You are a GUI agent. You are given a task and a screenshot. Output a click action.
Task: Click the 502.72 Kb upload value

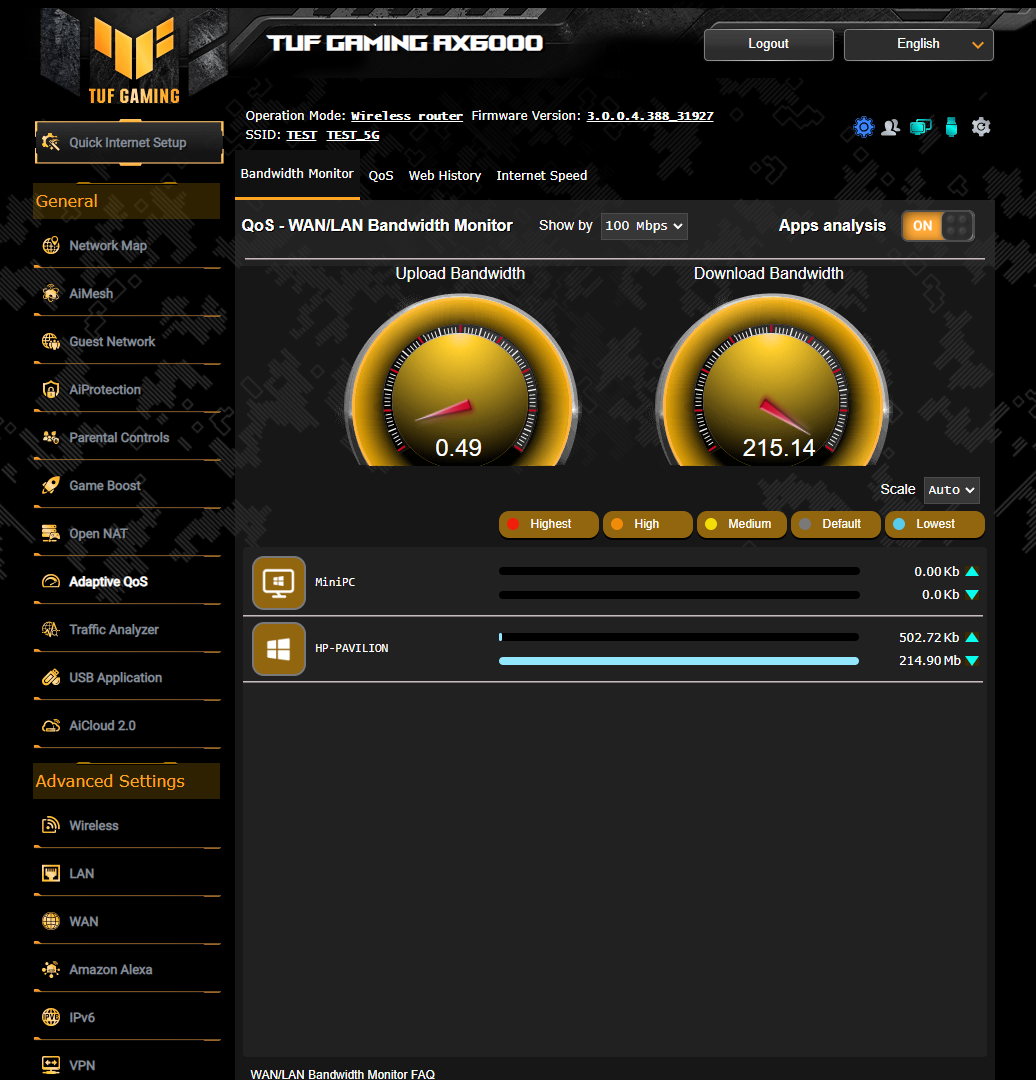click(x=929, y=638)
